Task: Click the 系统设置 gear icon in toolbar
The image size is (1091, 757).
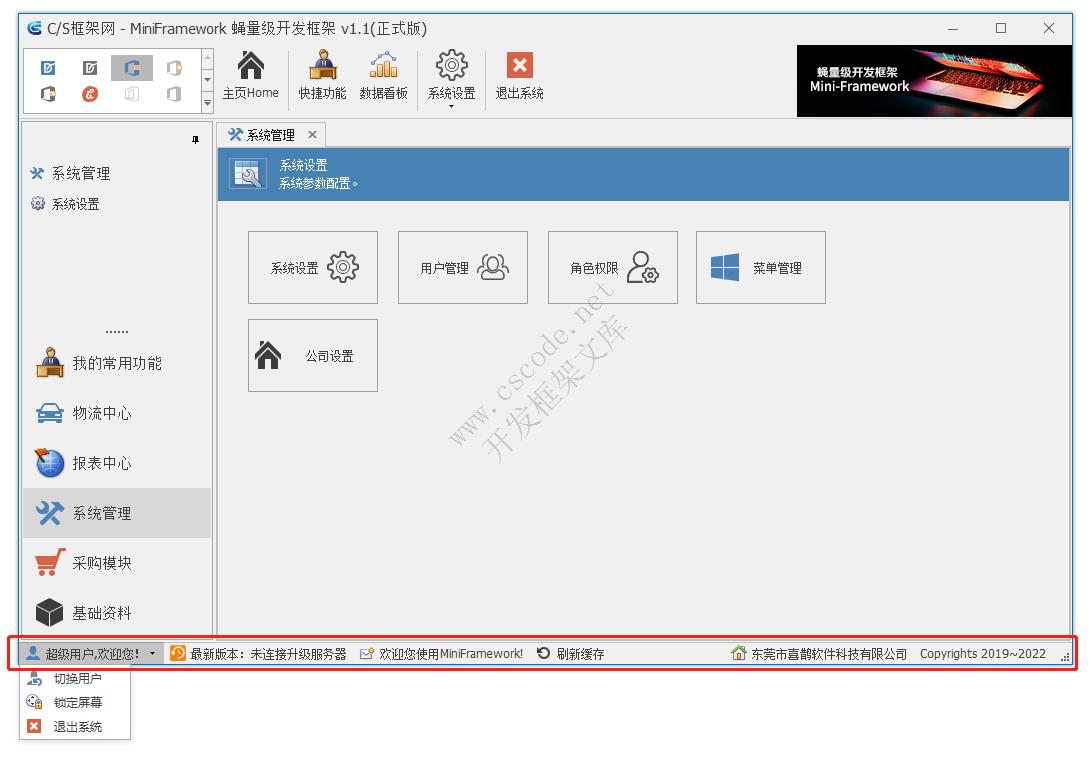Action: [x=450, y=75]
